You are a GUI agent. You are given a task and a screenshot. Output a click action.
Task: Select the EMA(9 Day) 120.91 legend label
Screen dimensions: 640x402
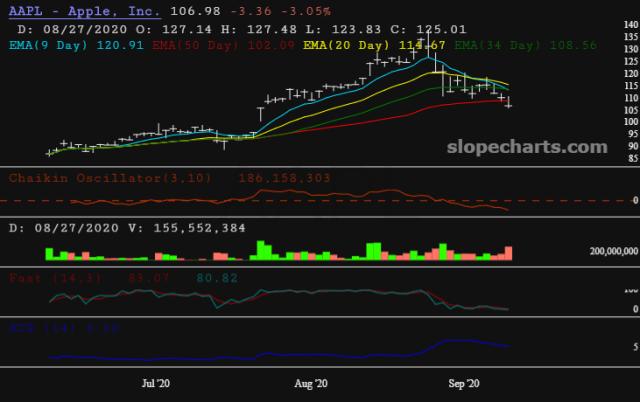click(76, 45)
